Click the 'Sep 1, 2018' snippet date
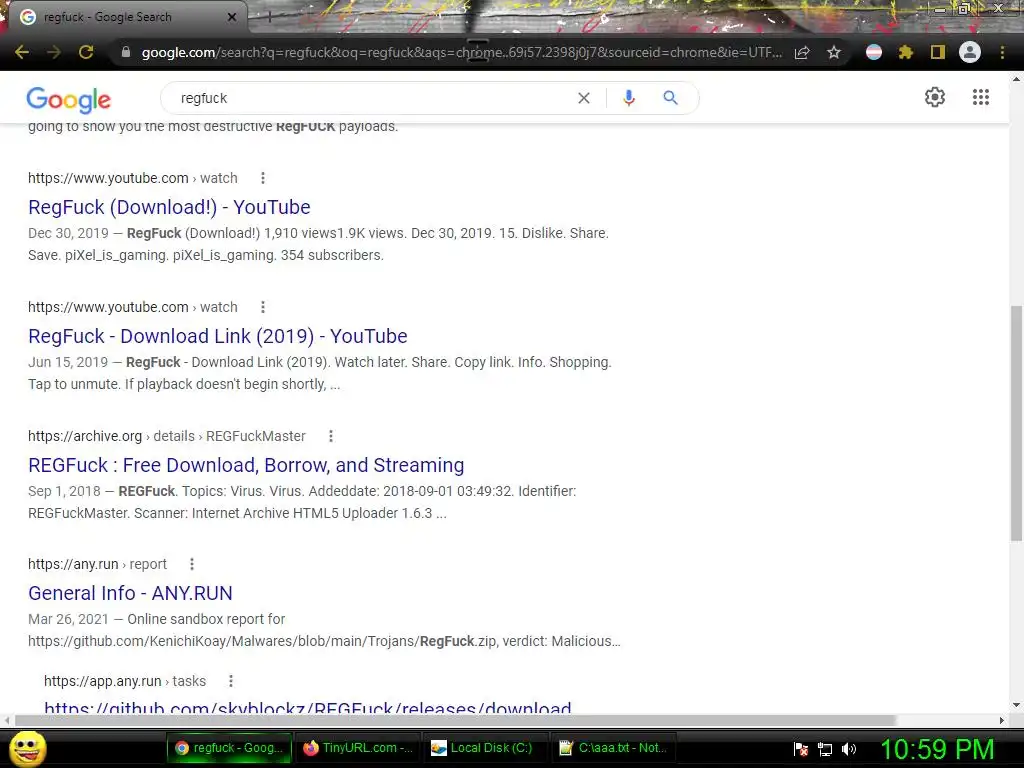1024x768 pixels. tap(64, 491)
